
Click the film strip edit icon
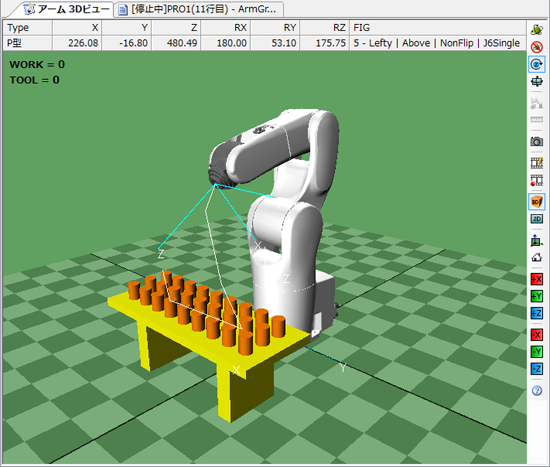click(x=537, y=163)
